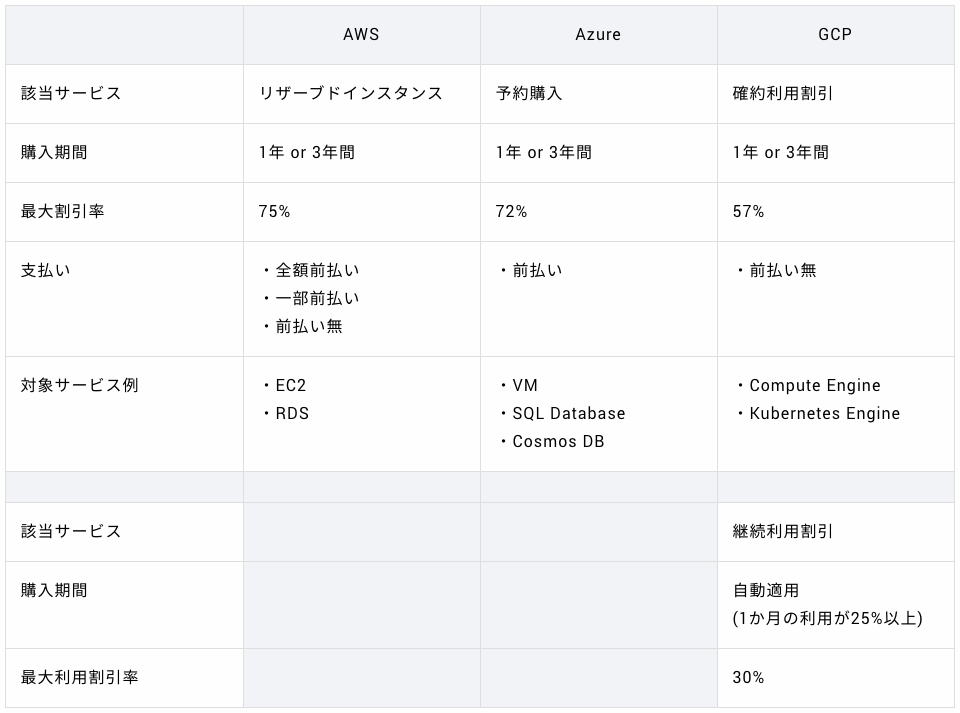Click the 75% discount value
The image size is (960, 713).
point(274,211)
